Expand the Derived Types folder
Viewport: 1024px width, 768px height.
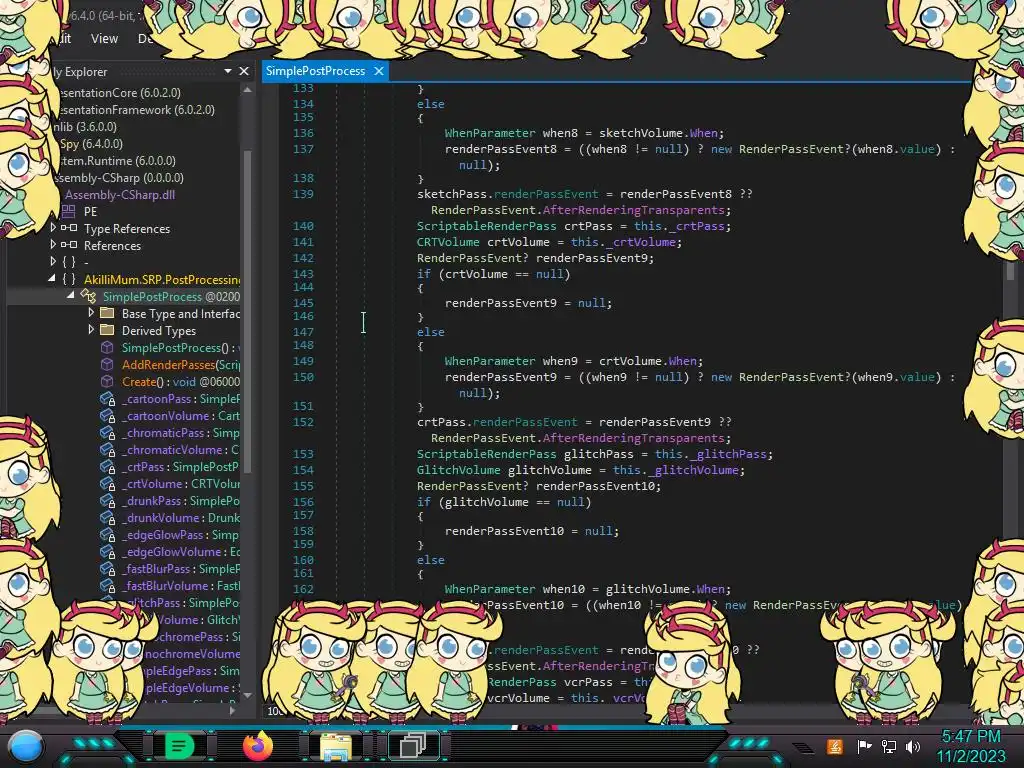[91, 329]
